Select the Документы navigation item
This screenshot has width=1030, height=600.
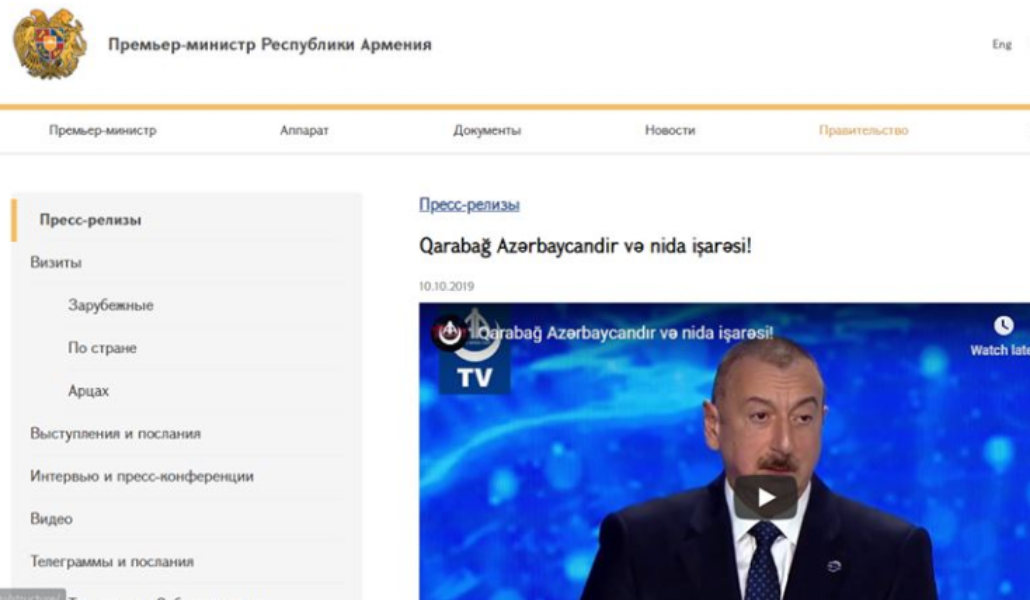(x=487, y=130)
